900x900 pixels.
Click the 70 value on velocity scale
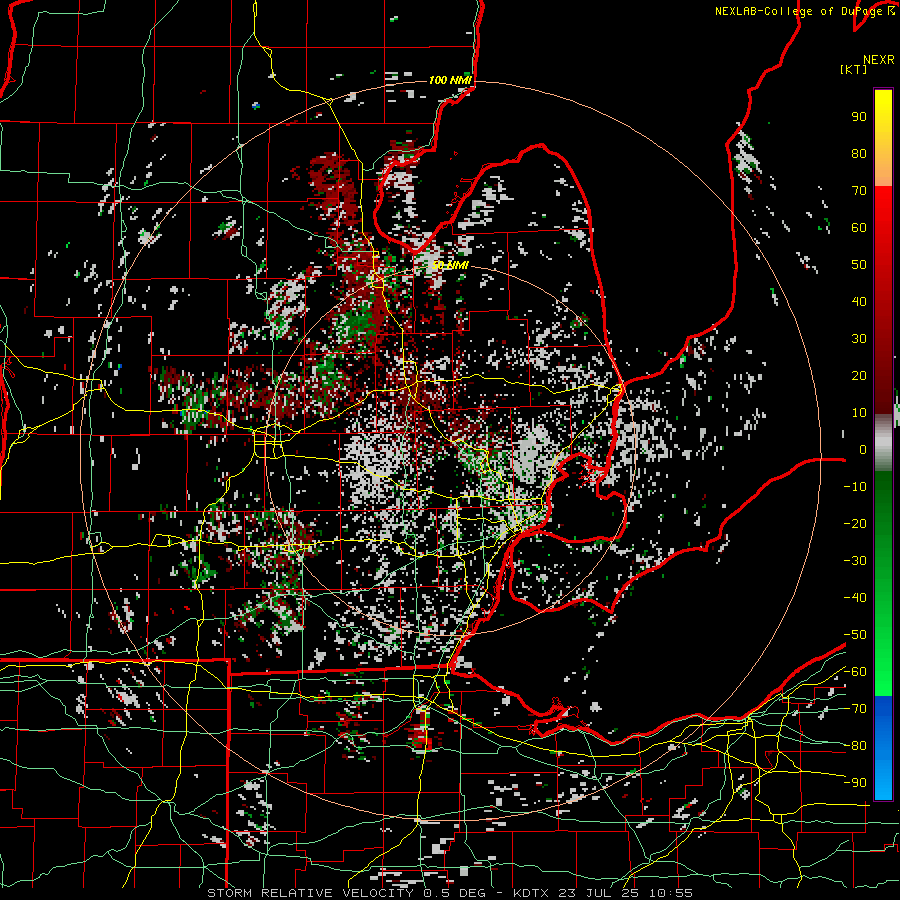(x=859, y=191)
